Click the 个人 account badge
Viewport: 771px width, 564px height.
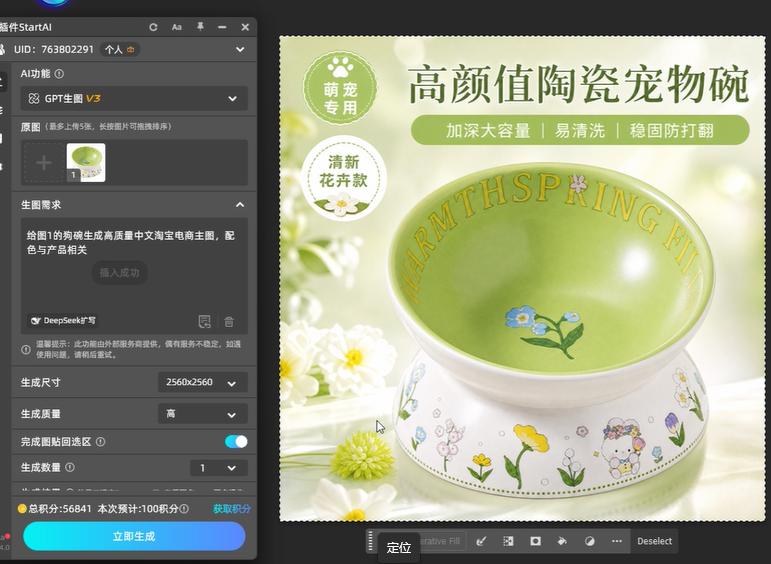tap(120, 49)
